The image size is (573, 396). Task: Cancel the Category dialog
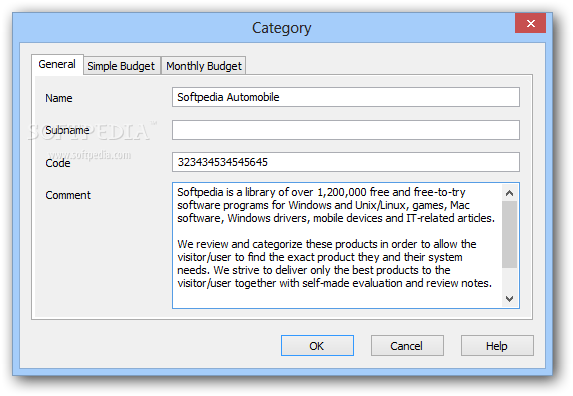[x=407, y=346]
